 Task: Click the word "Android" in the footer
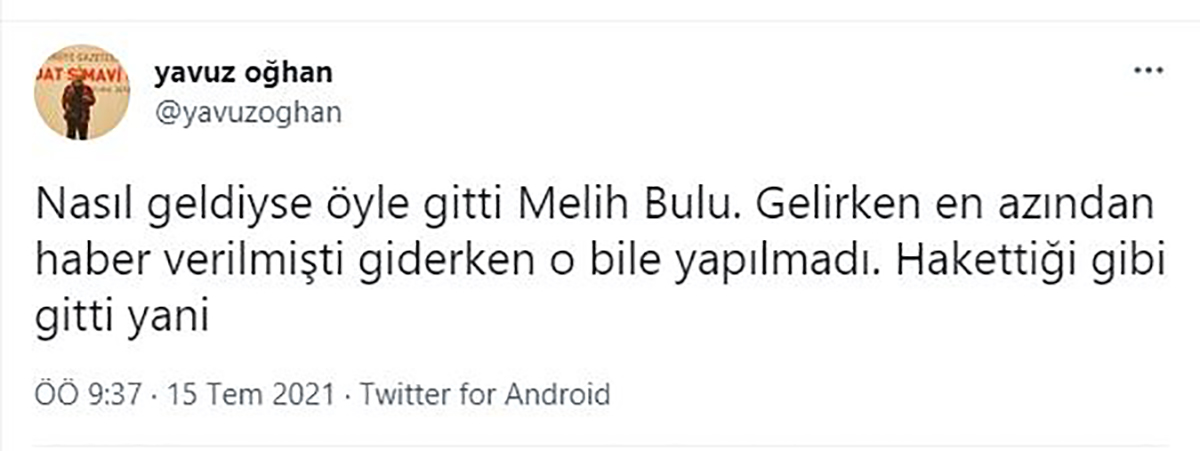pyautogui.click(x=557, y=393)
